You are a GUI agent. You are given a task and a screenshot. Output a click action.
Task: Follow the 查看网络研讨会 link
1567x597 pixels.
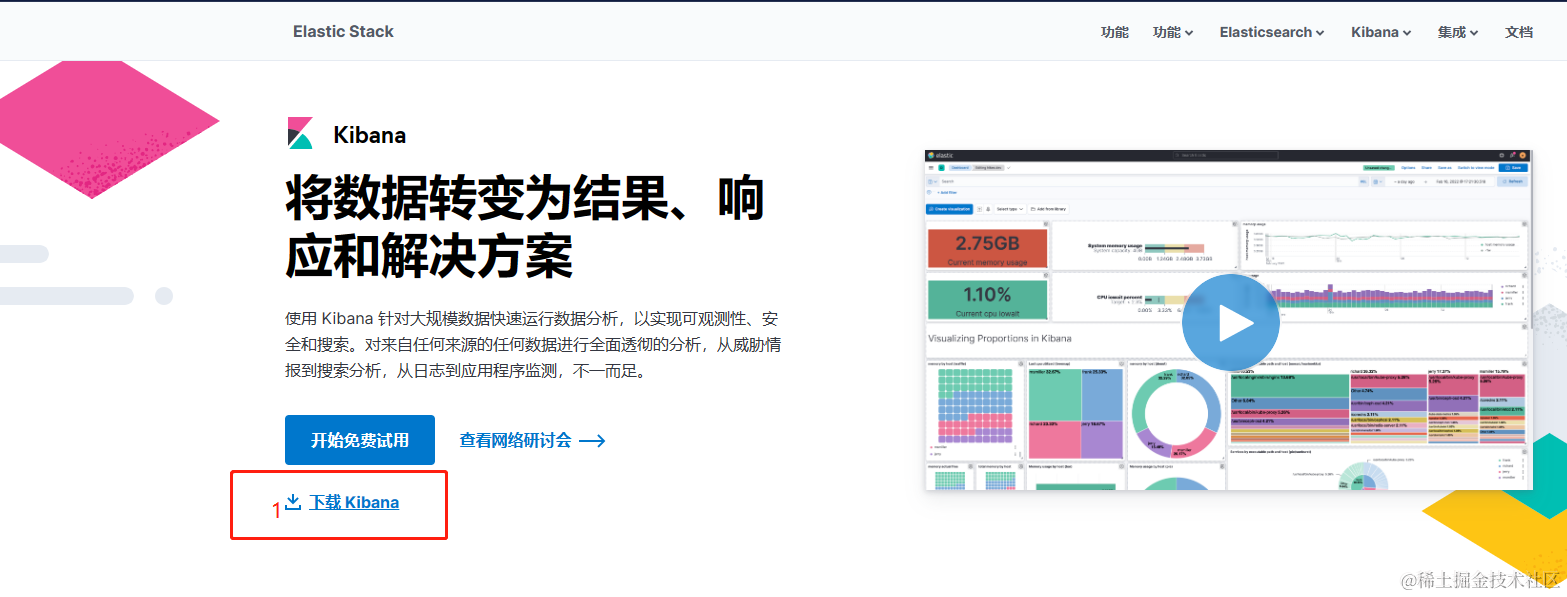coord(532,440)
